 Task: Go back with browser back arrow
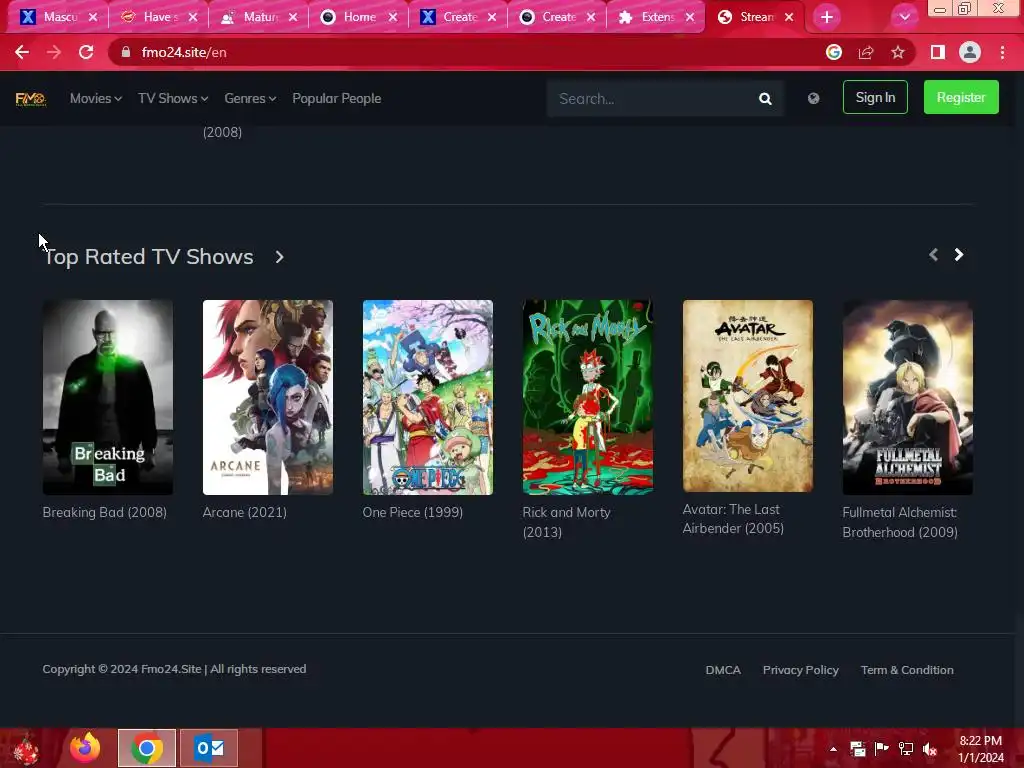coord(22,52)
